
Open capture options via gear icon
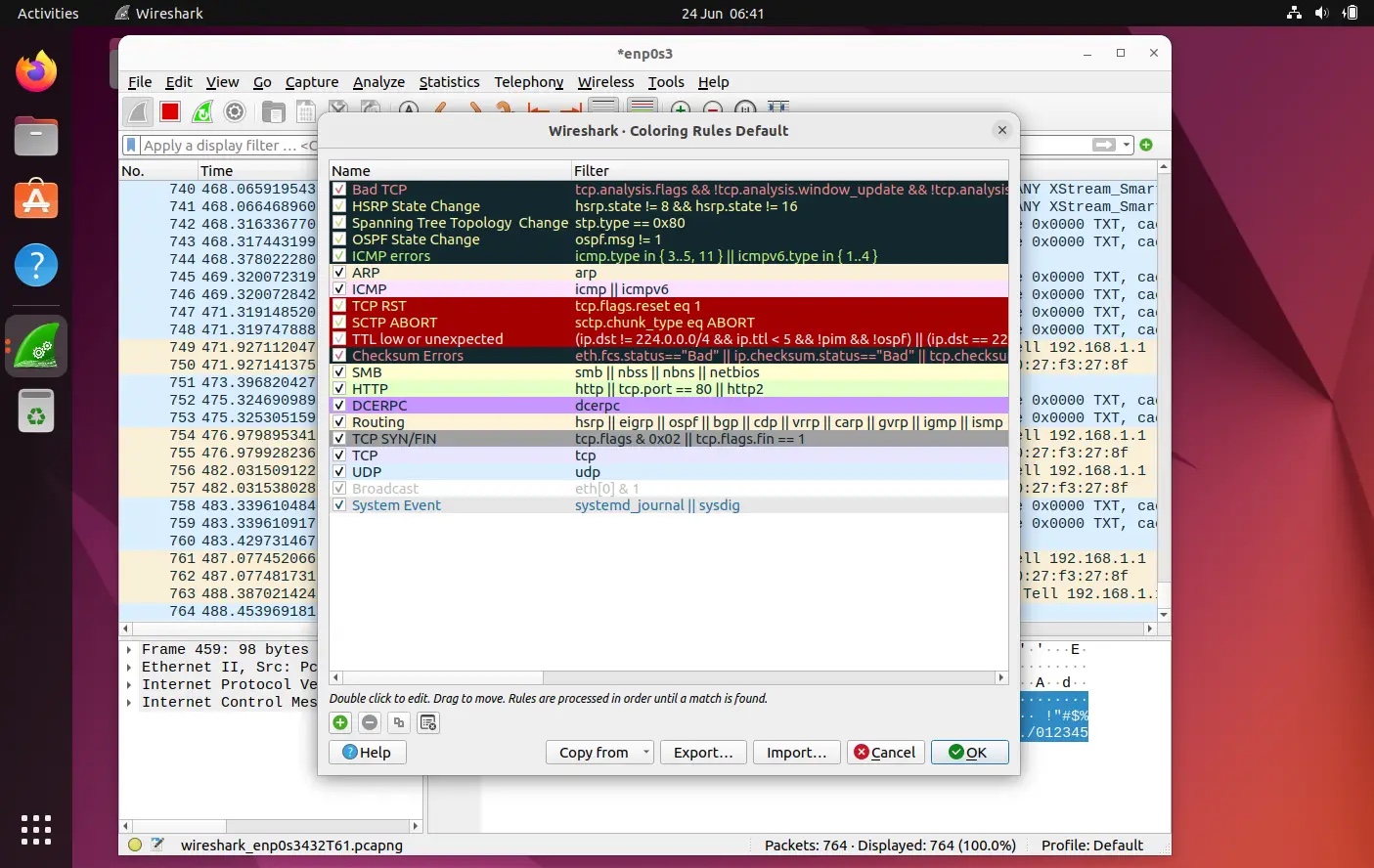234,111
